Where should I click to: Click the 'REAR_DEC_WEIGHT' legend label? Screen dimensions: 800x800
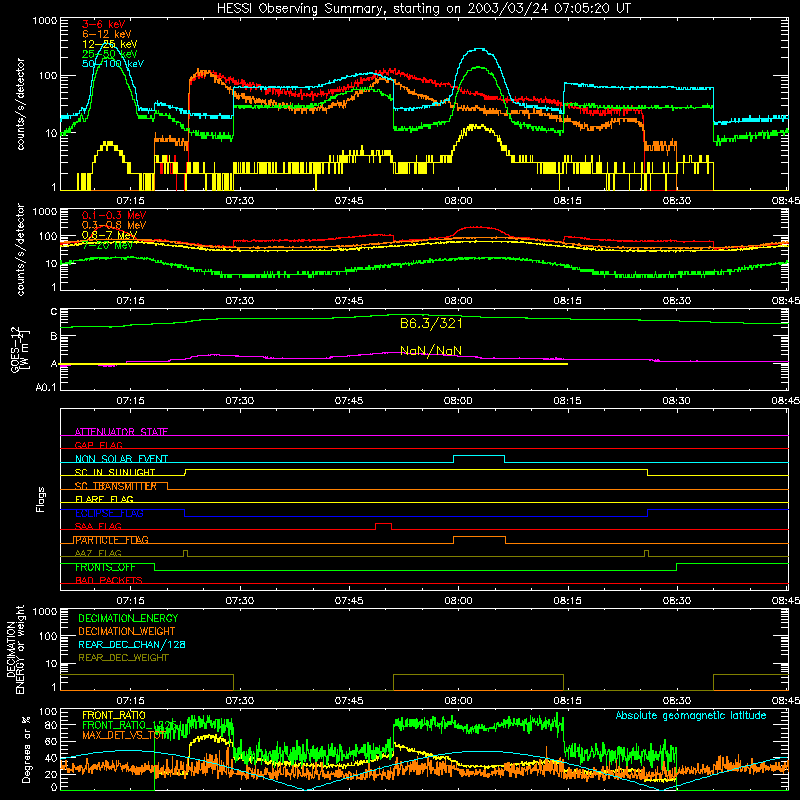pos(123,658)
